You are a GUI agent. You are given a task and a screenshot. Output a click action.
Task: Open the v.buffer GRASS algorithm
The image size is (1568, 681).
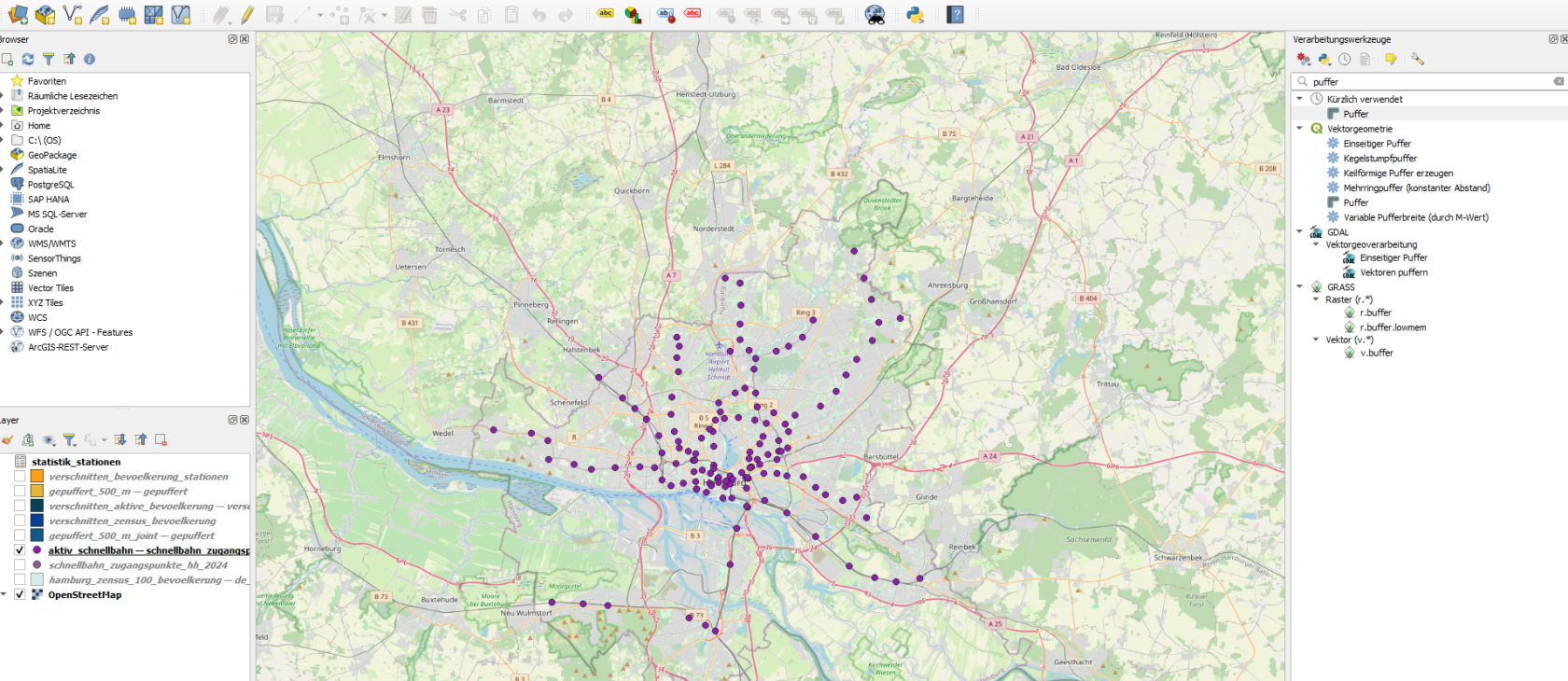[1376, 353]
